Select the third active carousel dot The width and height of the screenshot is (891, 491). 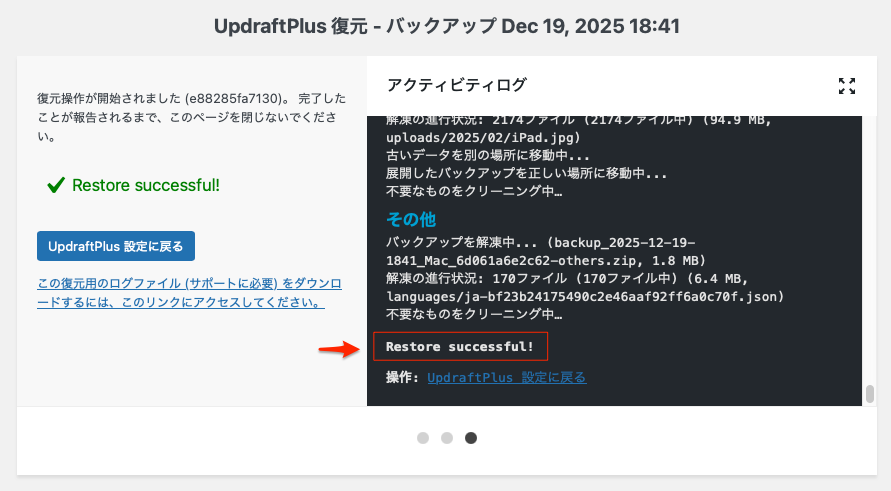[471, 438]
